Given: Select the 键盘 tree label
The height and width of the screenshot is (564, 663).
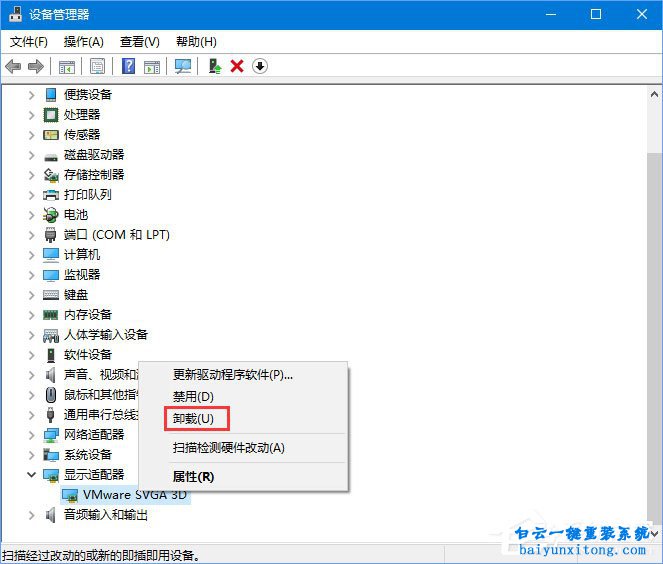Looking at the screenshot, I should (x=76, y=295).
